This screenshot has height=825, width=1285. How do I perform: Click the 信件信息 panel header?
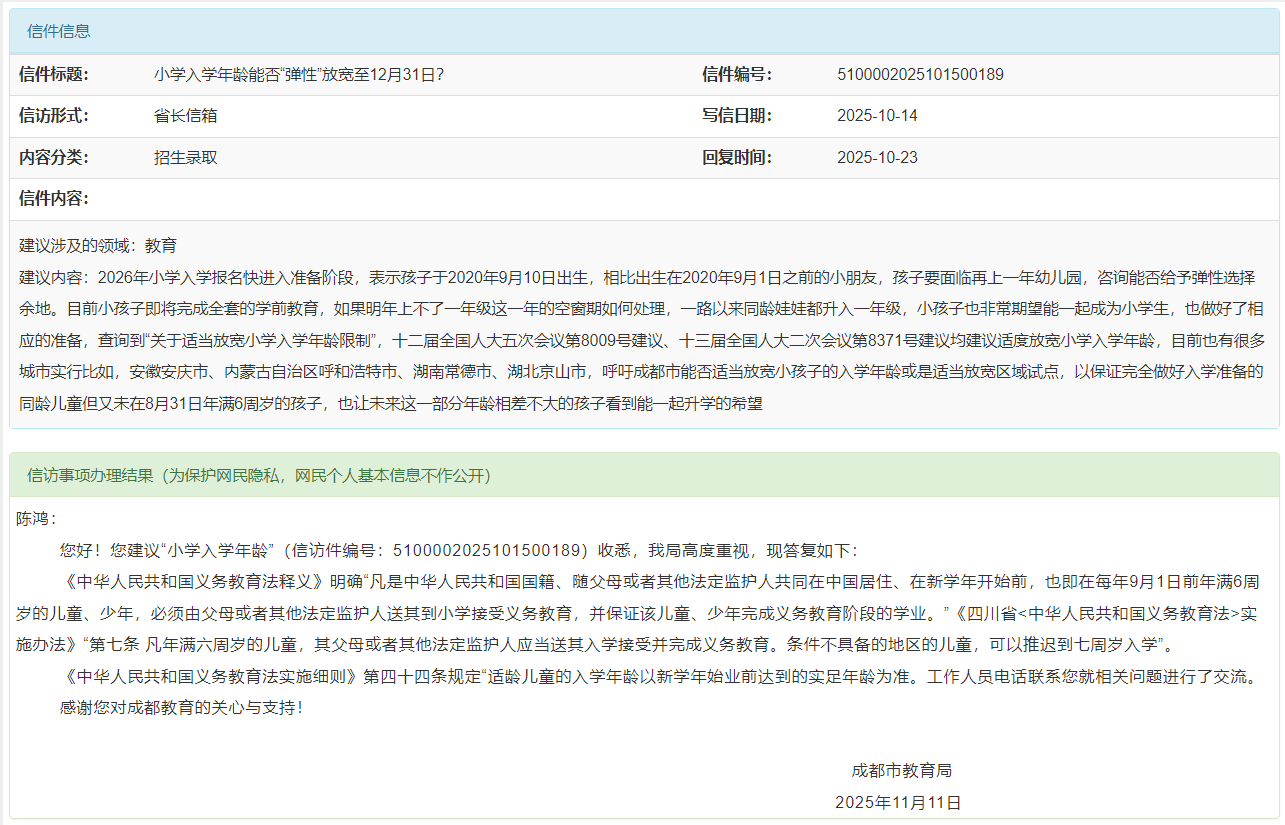click(x=59, y=31)
